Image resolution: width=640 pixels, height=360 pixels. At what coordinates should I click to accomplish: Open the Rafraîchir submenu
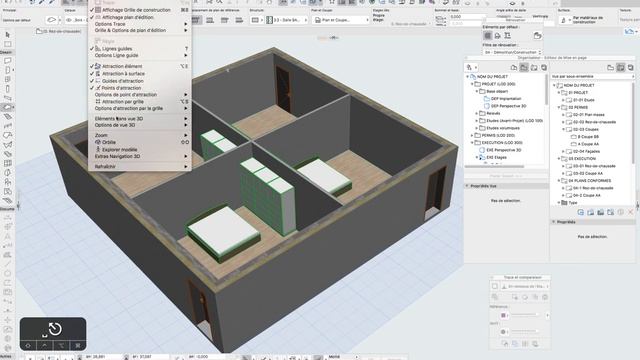[x=140, y=167]
